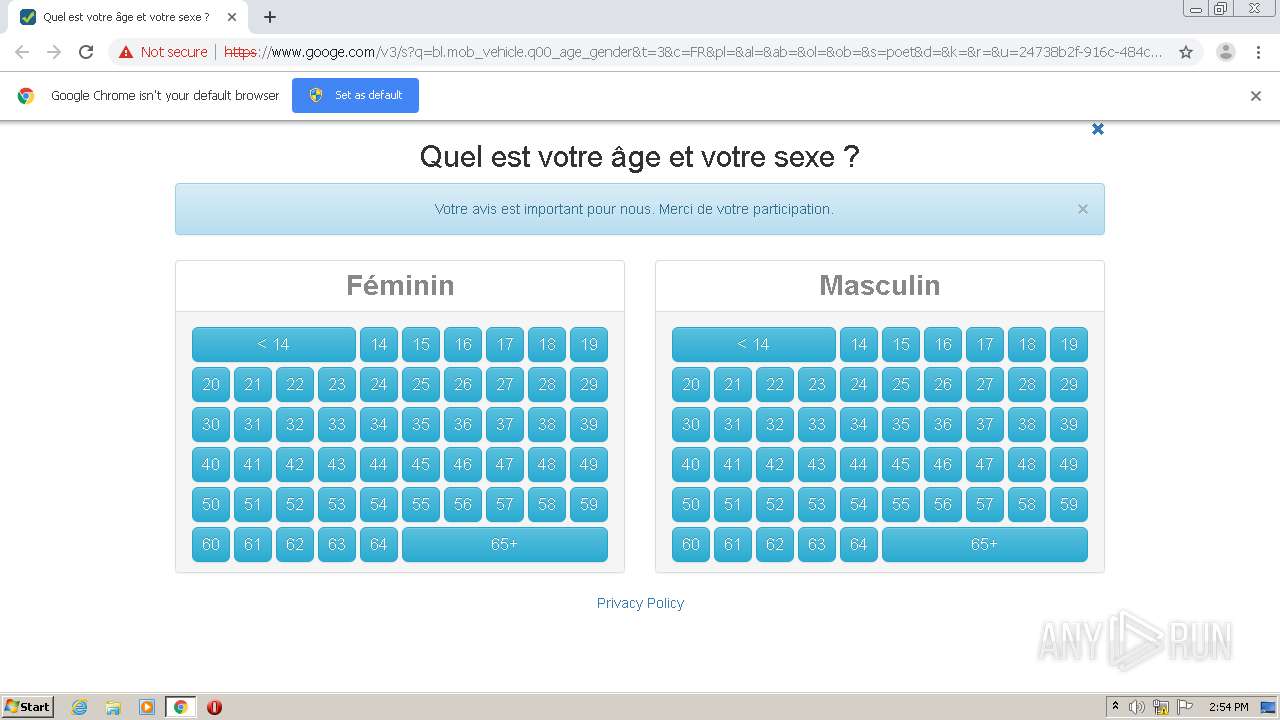The height and width of the screenshot is (720, 1280).
Task: Dismiss the 'Votre avis est important' alert
Action: tap(1082, 209)
